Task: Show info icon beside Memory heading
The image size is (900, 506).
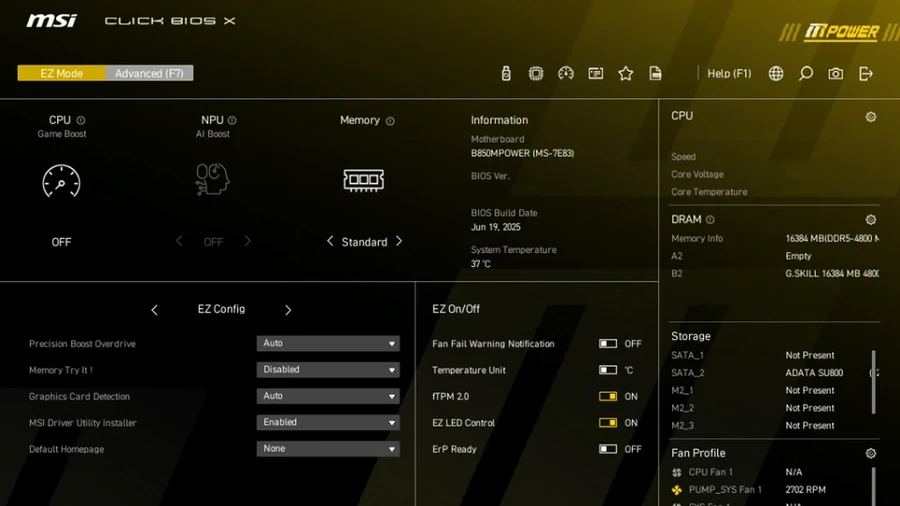Action: coord(390,121)
